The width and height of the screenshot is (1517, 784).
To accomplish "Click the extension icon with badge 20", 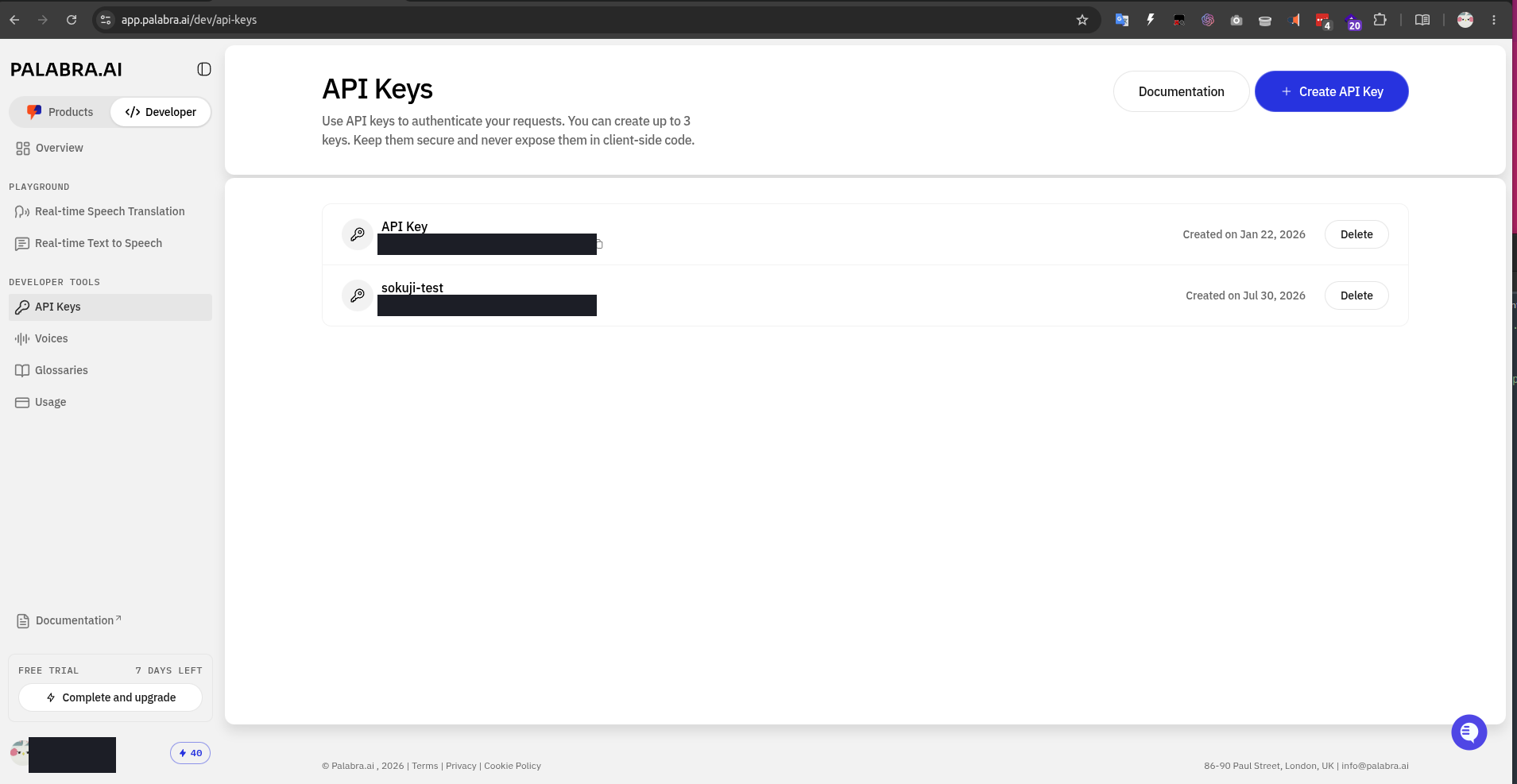I will [1352, 21].
